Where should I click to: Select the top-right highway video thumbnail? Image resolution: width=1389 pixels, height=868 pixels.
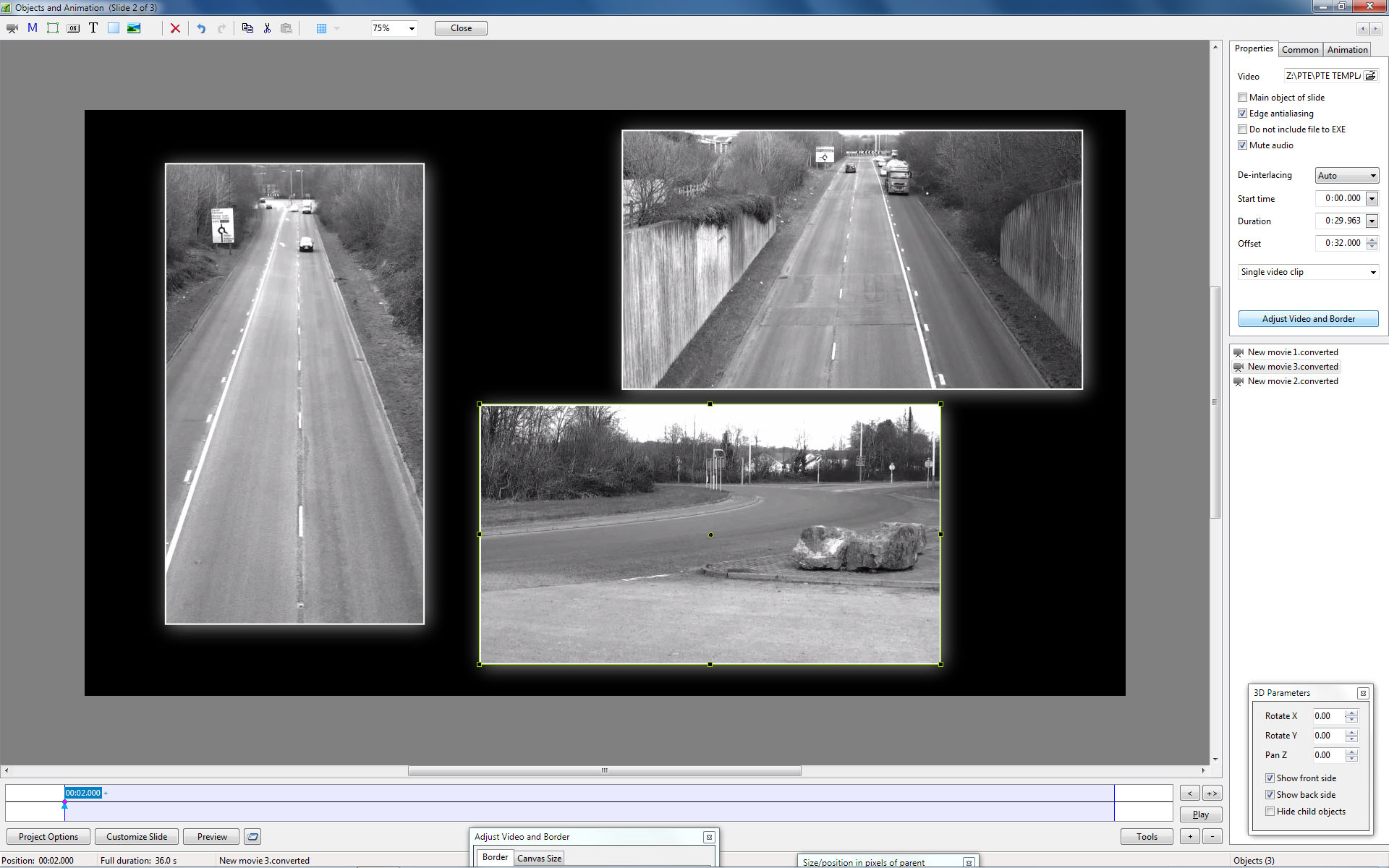click(x=852, y=260)
